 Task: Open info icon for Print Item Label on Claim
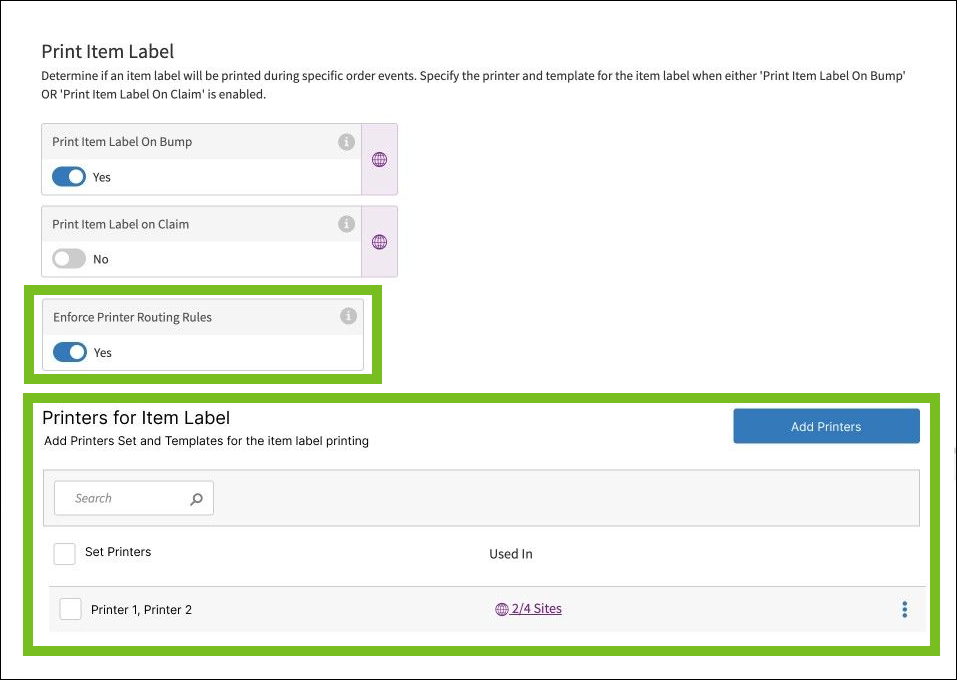347,224
